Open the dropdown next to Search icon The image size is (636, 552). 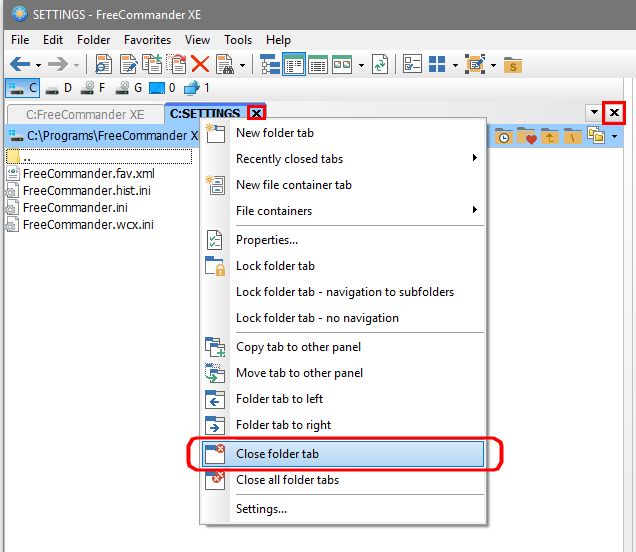point(242,65)
